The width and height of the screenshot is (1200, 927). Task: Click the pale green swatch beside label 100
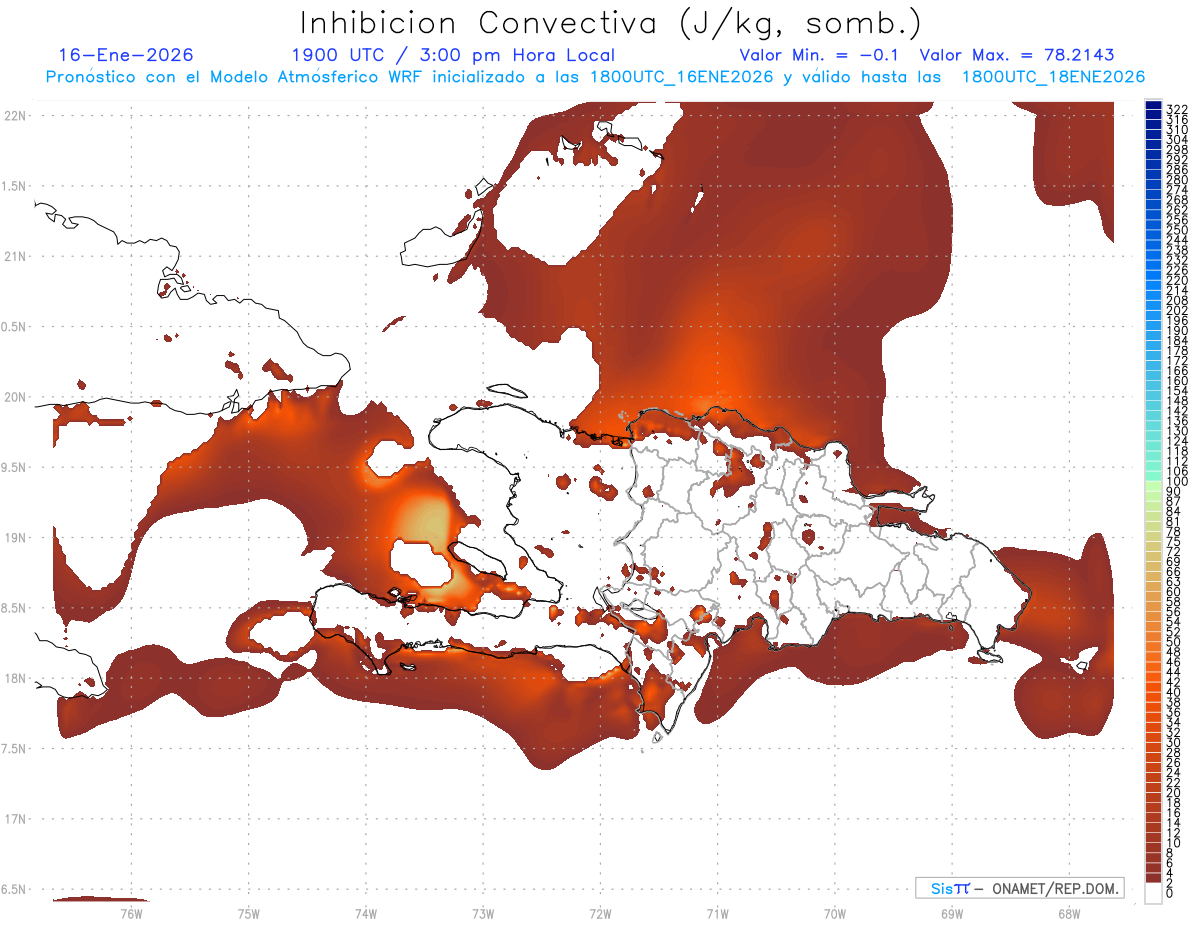click(1153, 484)
